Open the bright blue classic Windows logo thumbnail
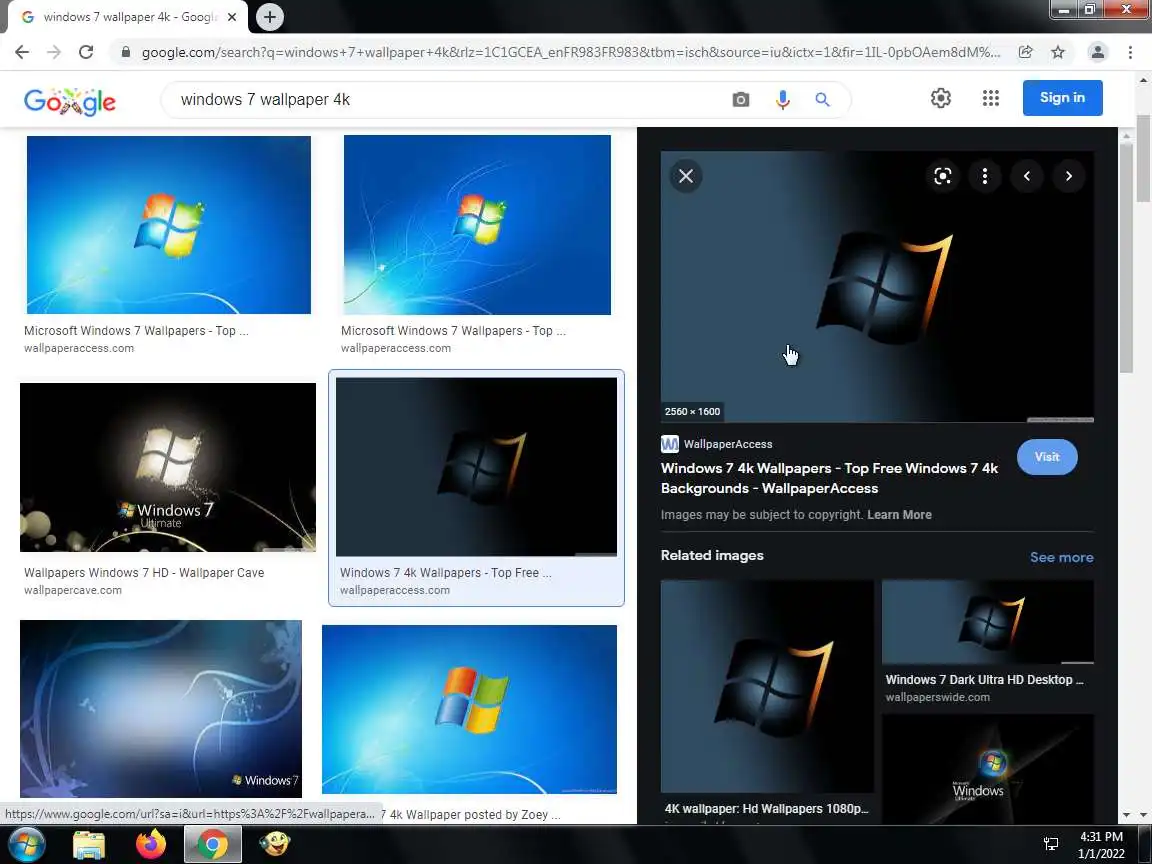Screen dimensions: 1152x864 469,710
